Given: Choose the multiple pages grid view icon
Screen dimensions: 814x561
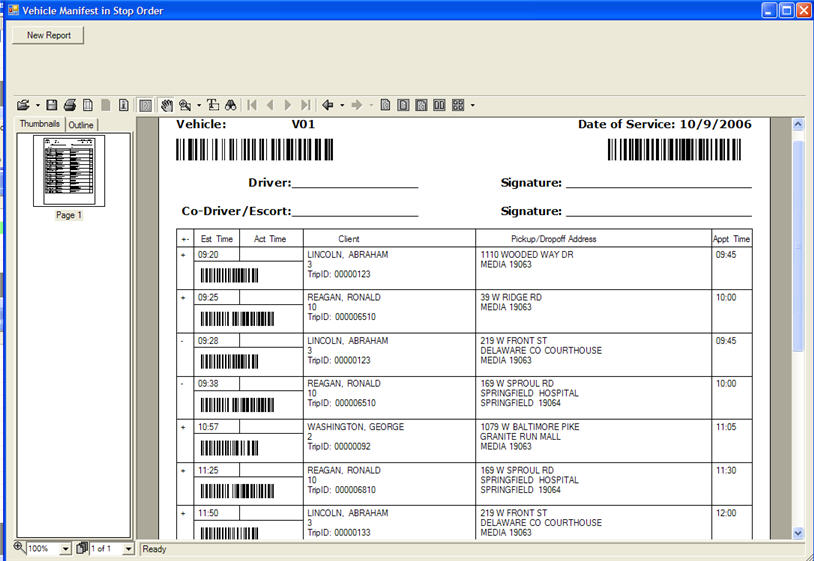Looking at the screenshot, I should tap(458, 105).
